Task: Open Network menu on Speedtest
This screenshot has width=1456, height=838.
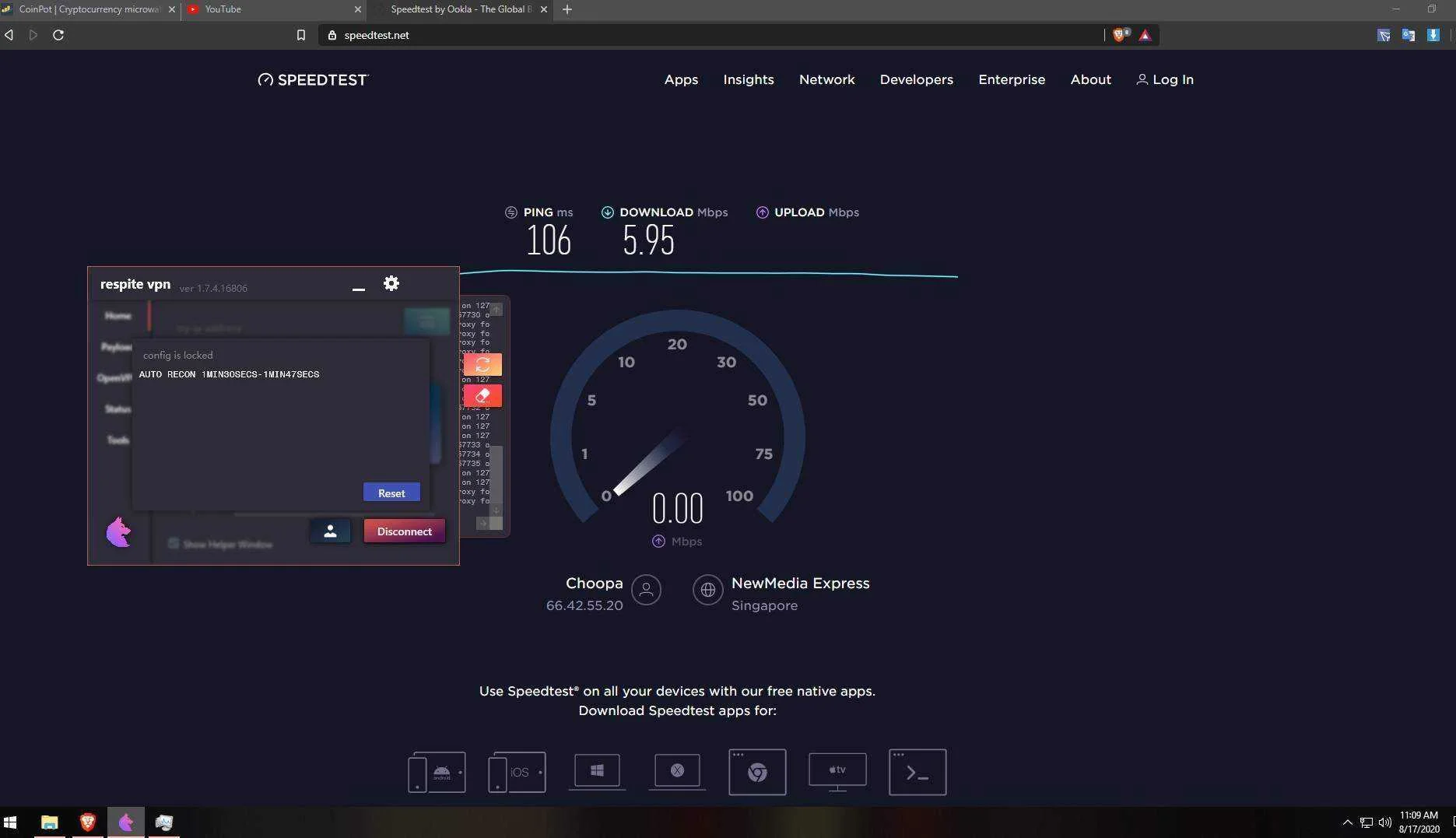Action: coord(827,79)
